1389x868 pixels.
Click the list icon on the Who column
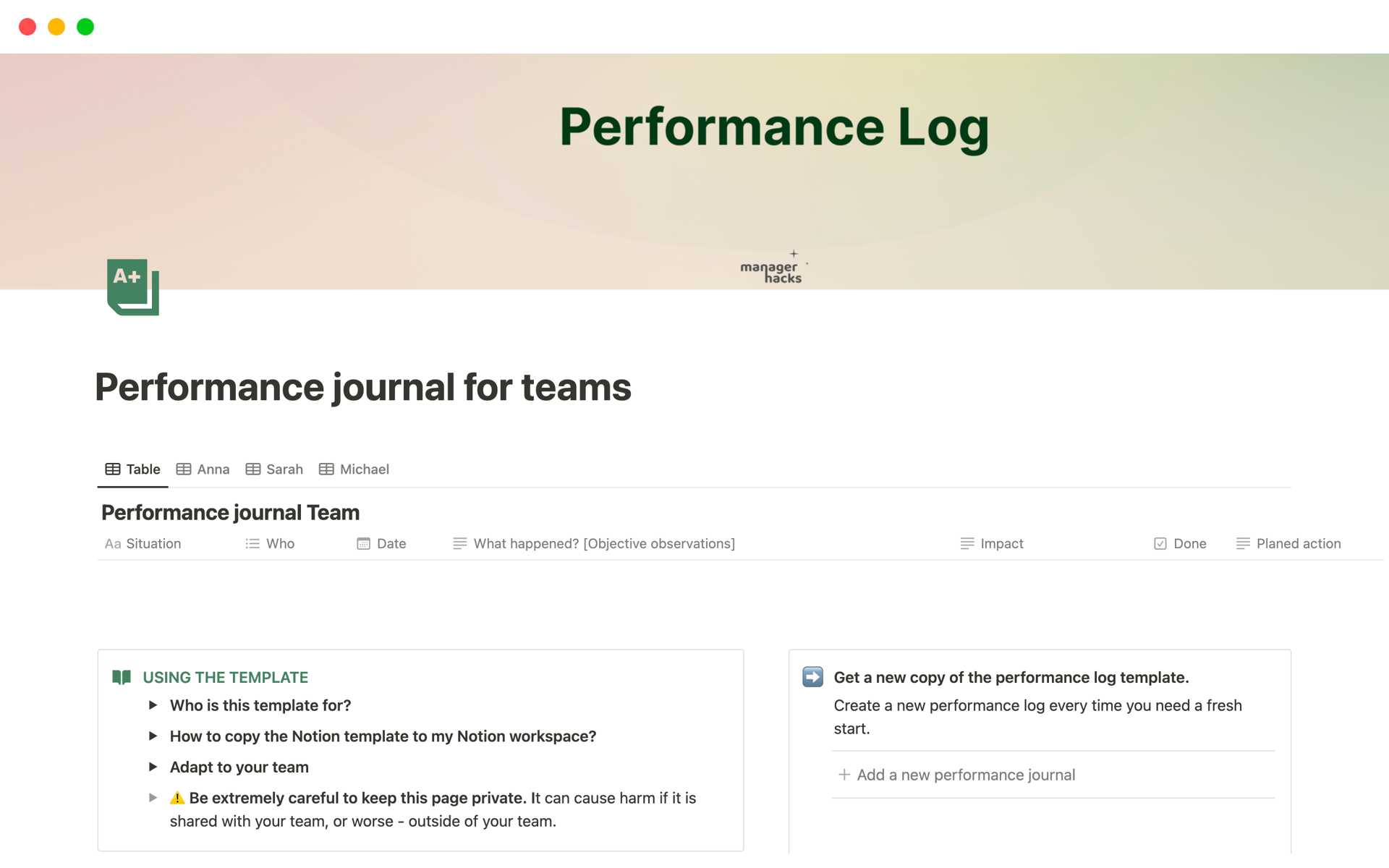252,543
